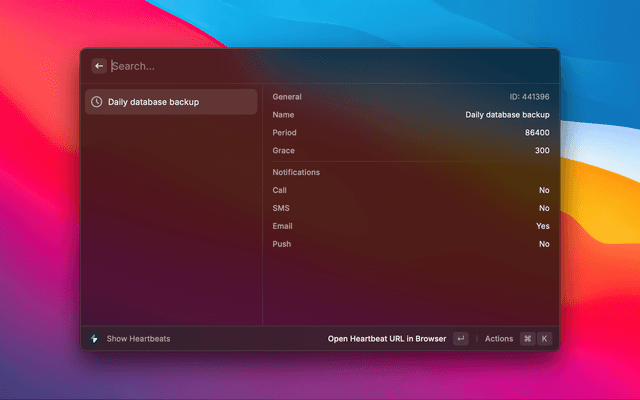Click the Show Heartbeats label

point(138,339)
